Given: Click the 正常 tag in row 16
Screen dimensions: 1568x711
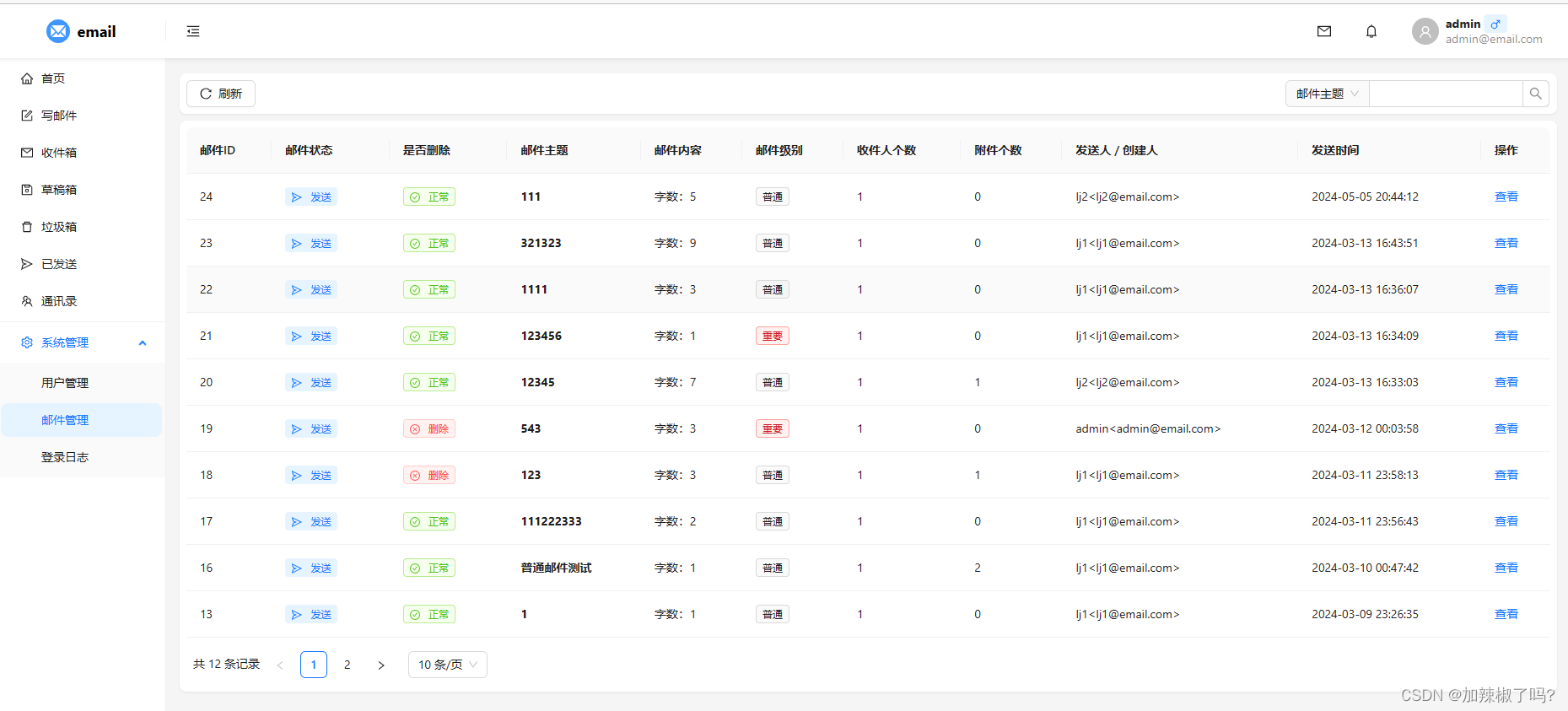Looking at the screenshot, I should coord(429,568).
